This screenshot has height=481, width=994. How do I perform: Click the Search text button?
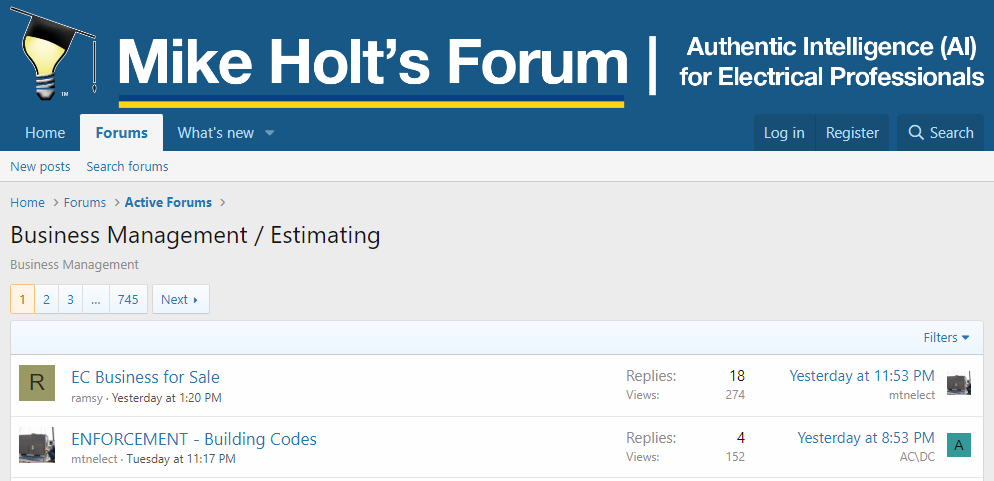(x=952, y=132)
